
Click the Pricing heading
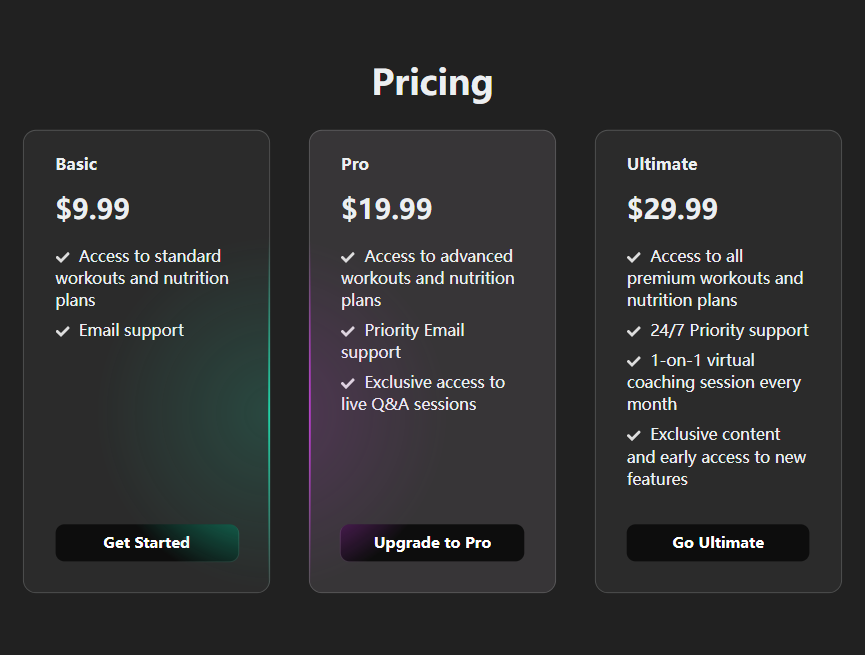pos(432,82)
